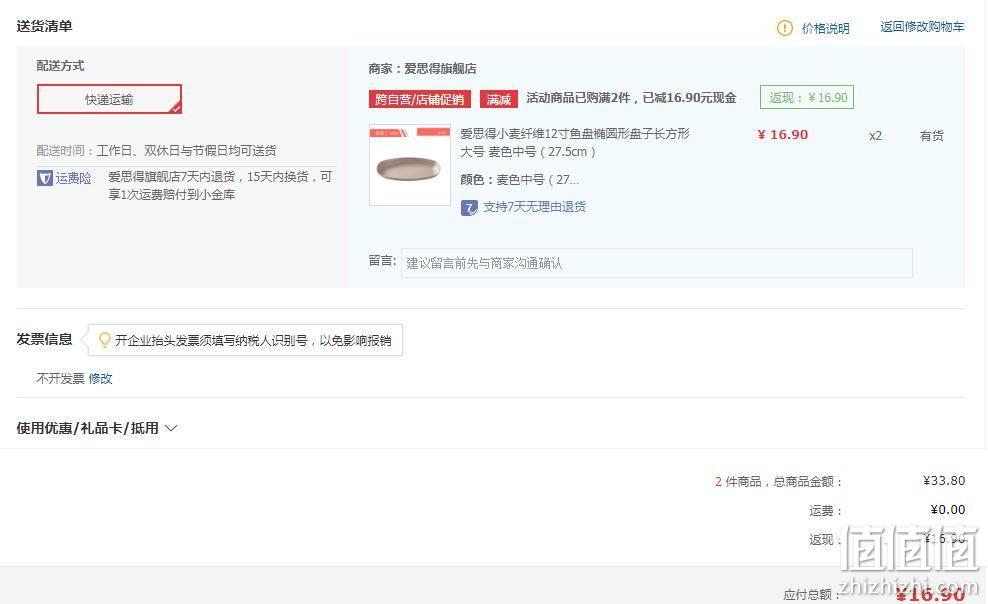The image size is (988, 604).
Task: Select 快递运输 delivery method option
Action: (109, 99)
